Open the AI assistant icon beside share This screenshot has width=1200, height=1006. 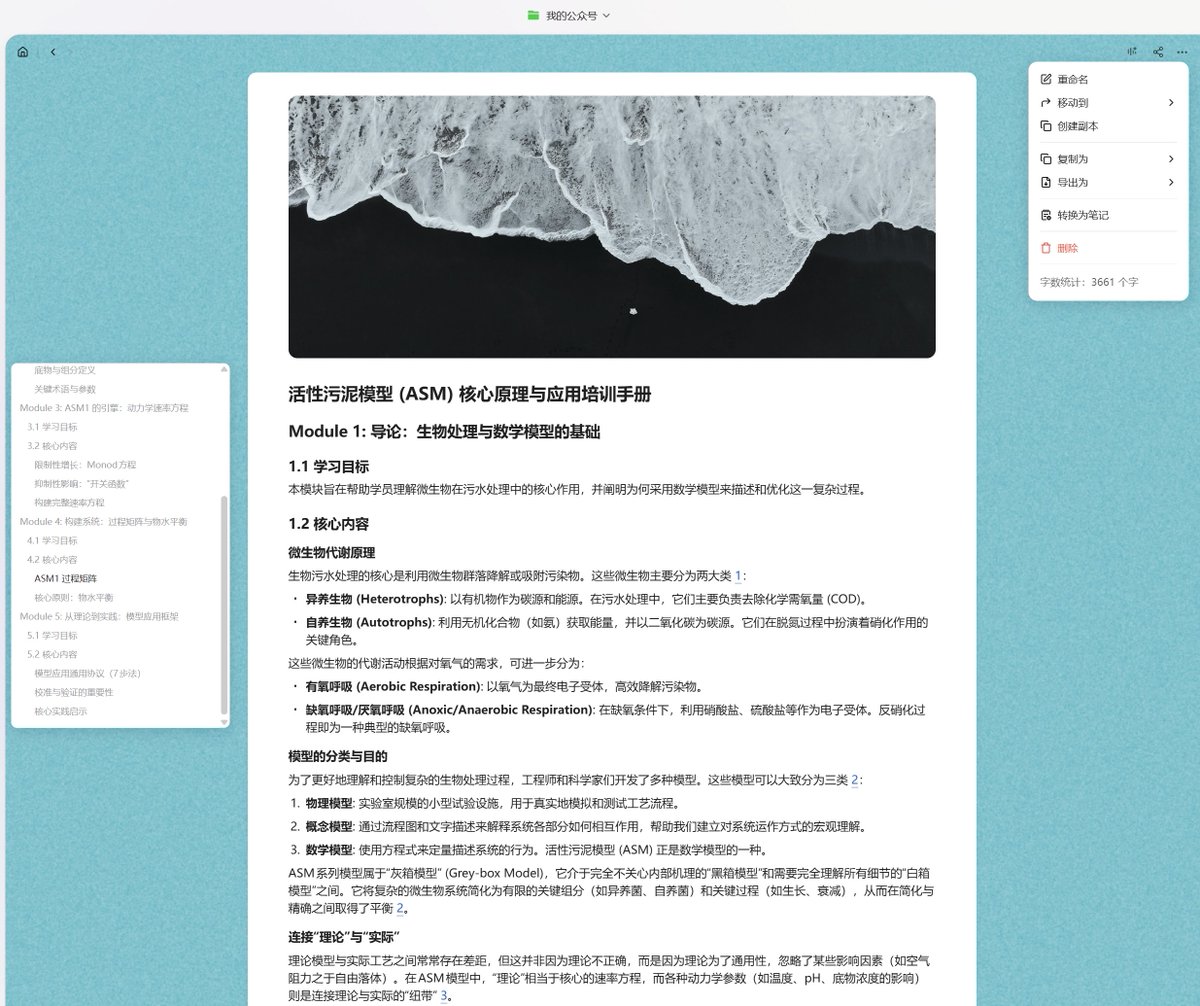tap(1132, 52)
